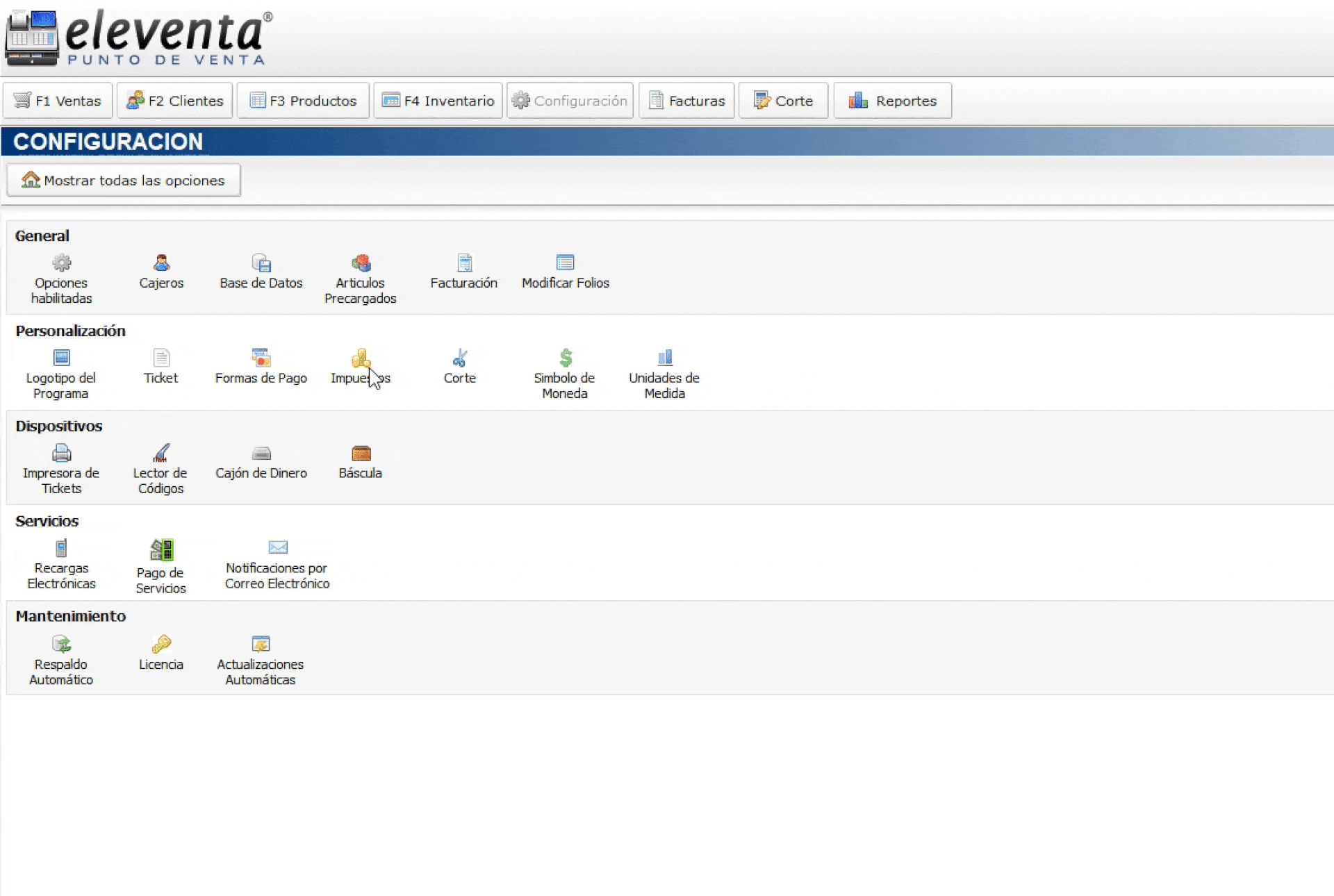
Task: Select the Báscula device icon
Action: pos(361,454)
